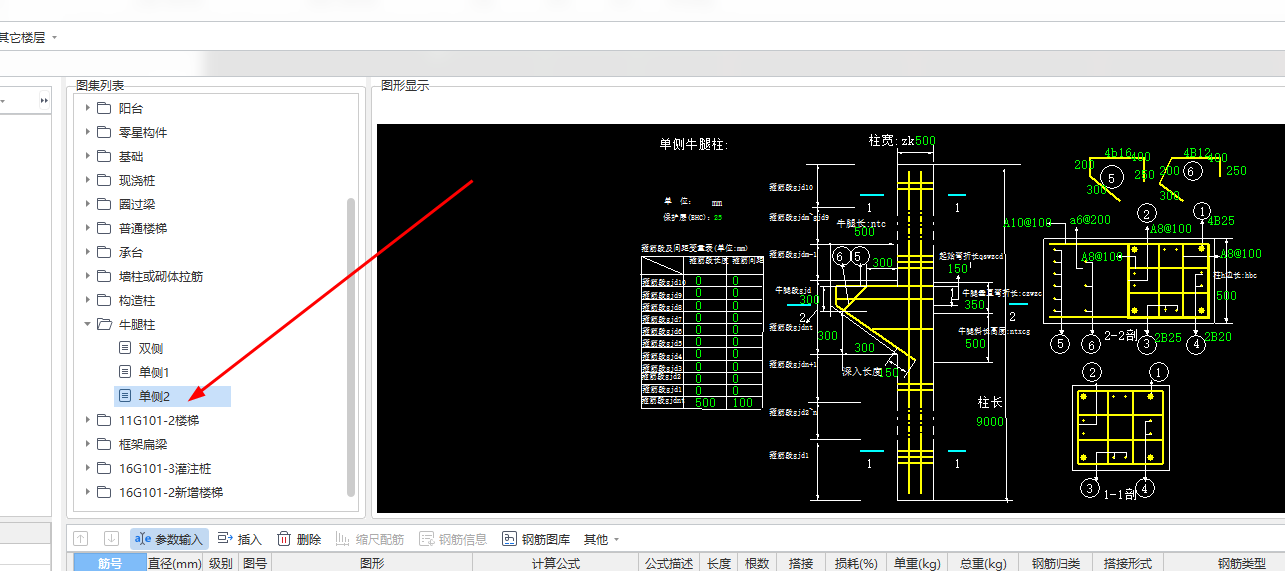
Task: Select the 普通楼梯 folder icon
Action: click(x=104, y=228)
